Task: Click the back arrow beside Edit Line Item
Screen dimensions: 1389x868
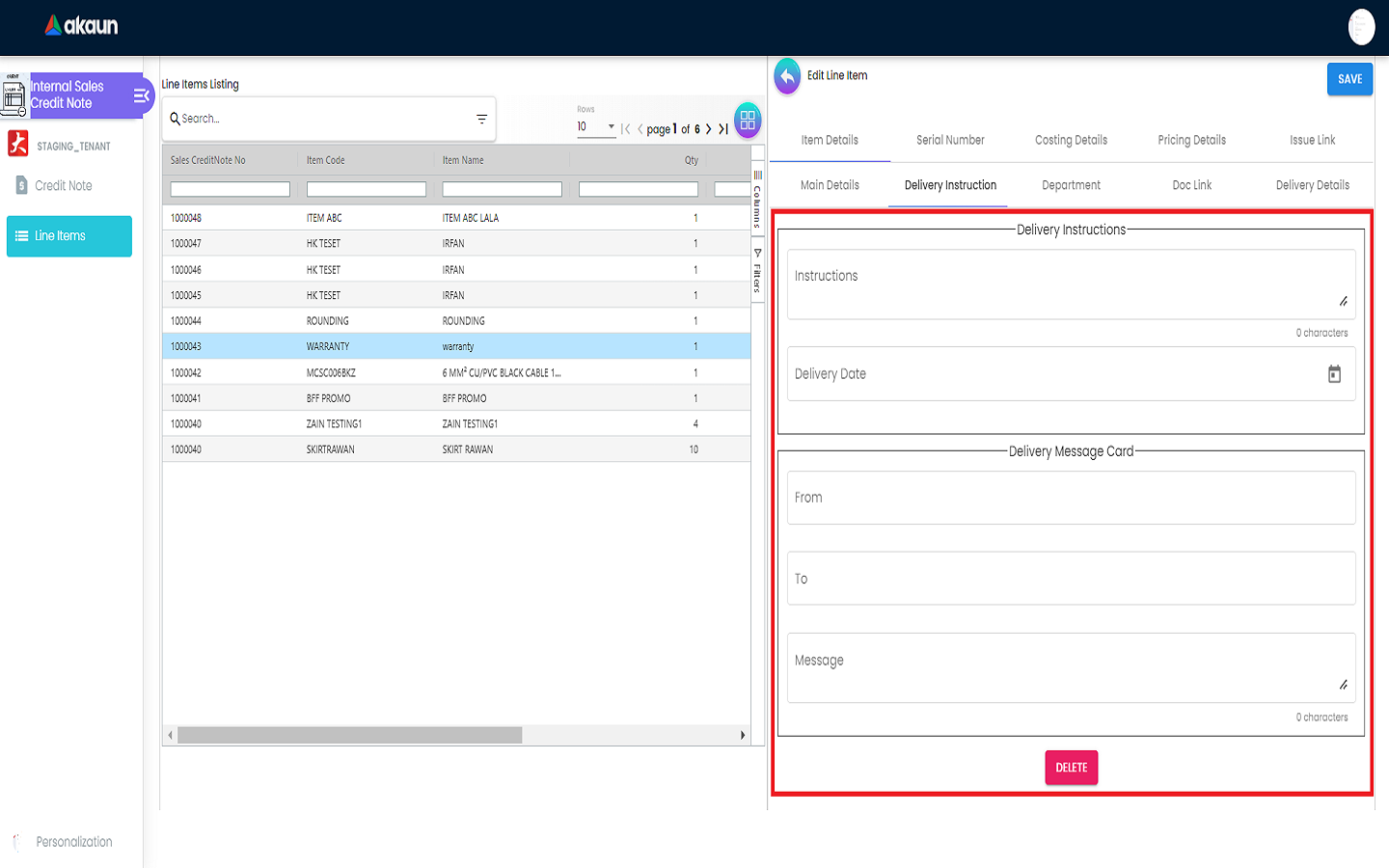Action: [x=787, y=76]
